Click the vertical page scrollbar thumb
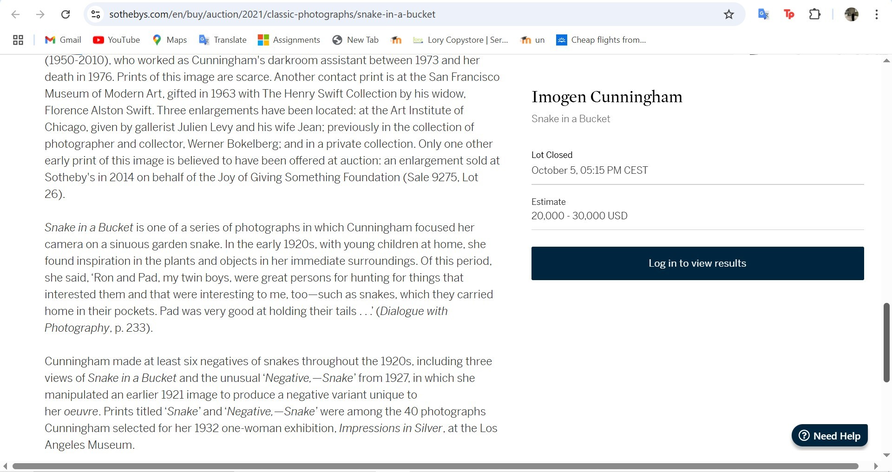 (x=886, y=341)
